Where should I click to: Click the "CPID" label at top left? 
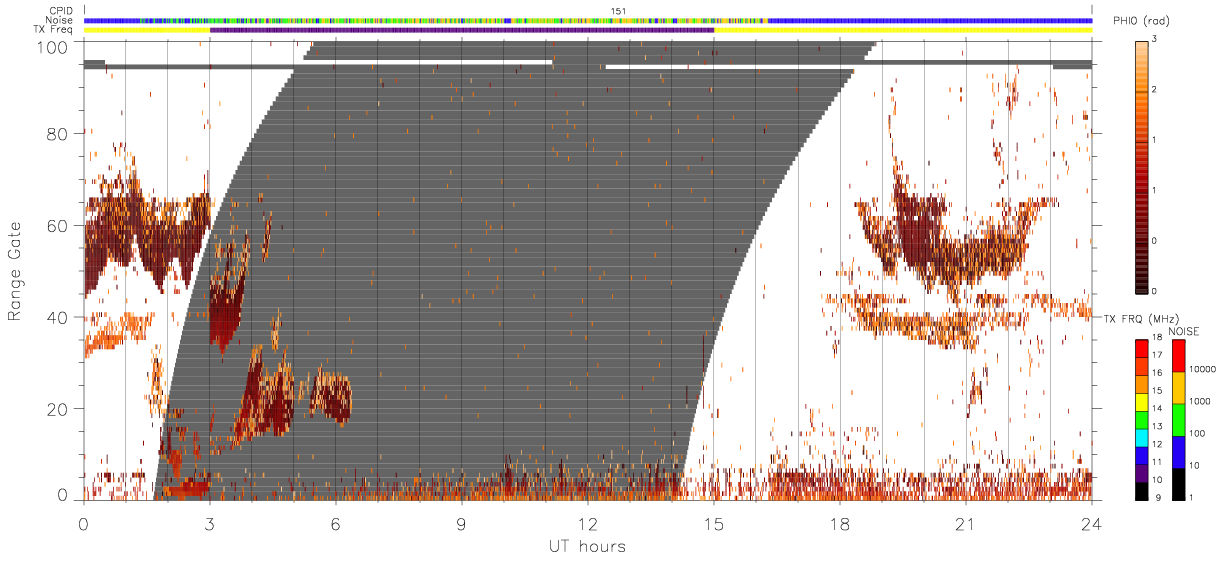pyautogui.click(x=62, y=10)
